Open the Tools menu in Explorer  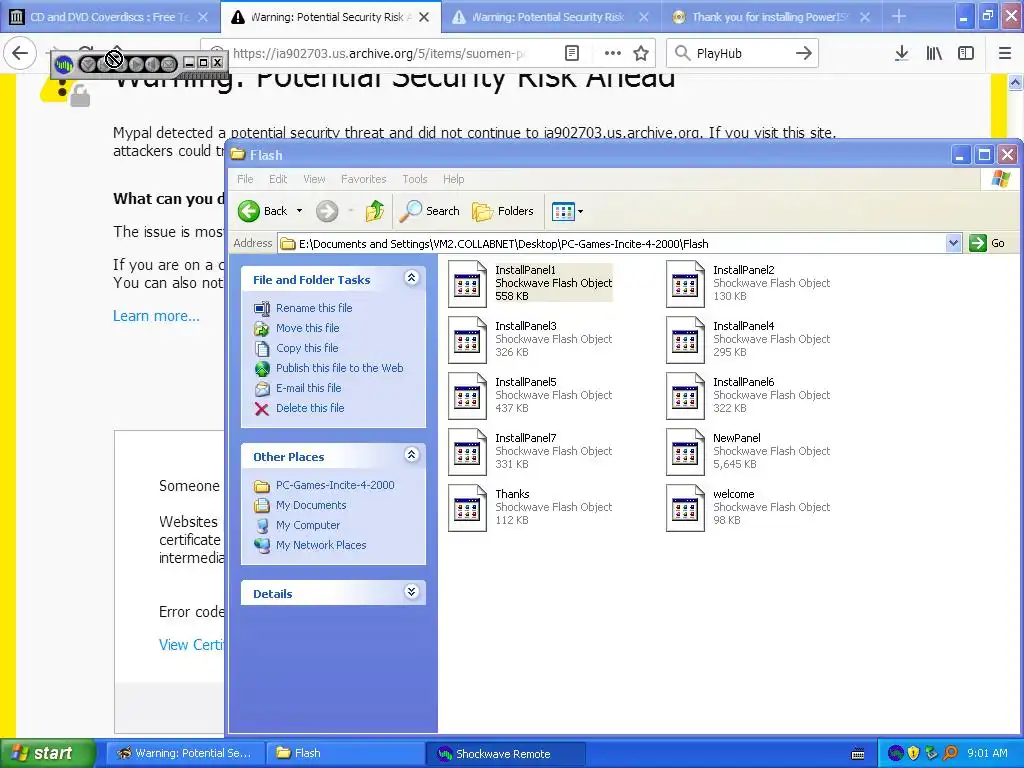[415, 179]
